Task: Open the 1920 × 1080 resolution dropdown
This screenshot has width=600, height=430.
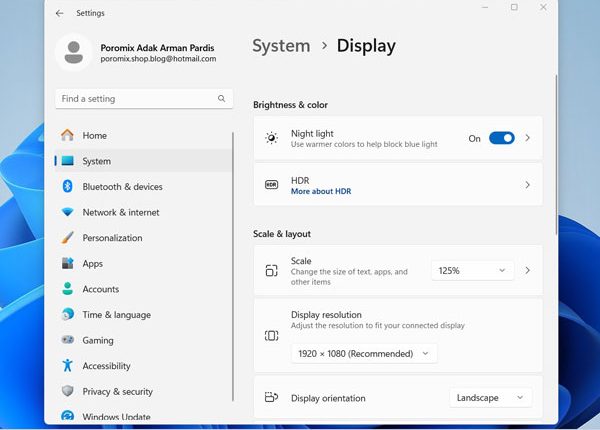Action: [364, 353]
